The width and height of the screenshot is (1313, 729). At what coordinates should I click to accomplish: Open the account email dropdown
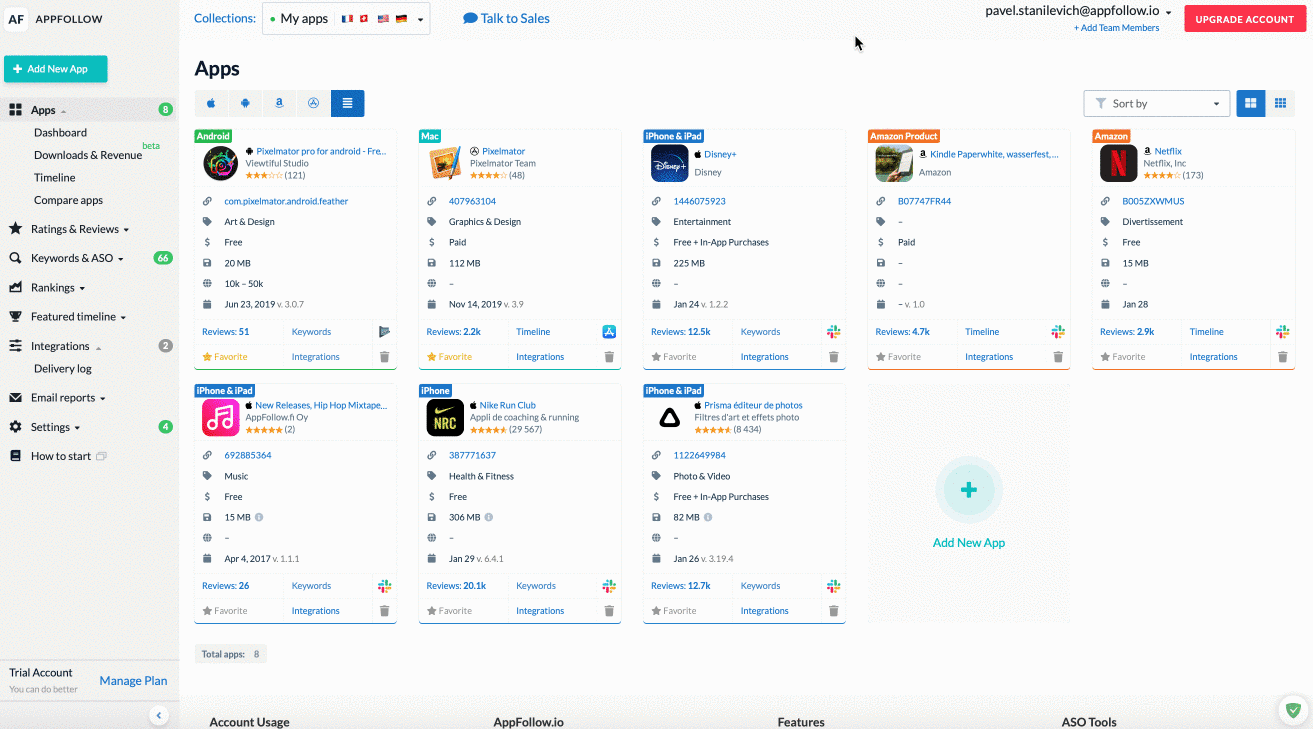click(x=1078, y=11)
